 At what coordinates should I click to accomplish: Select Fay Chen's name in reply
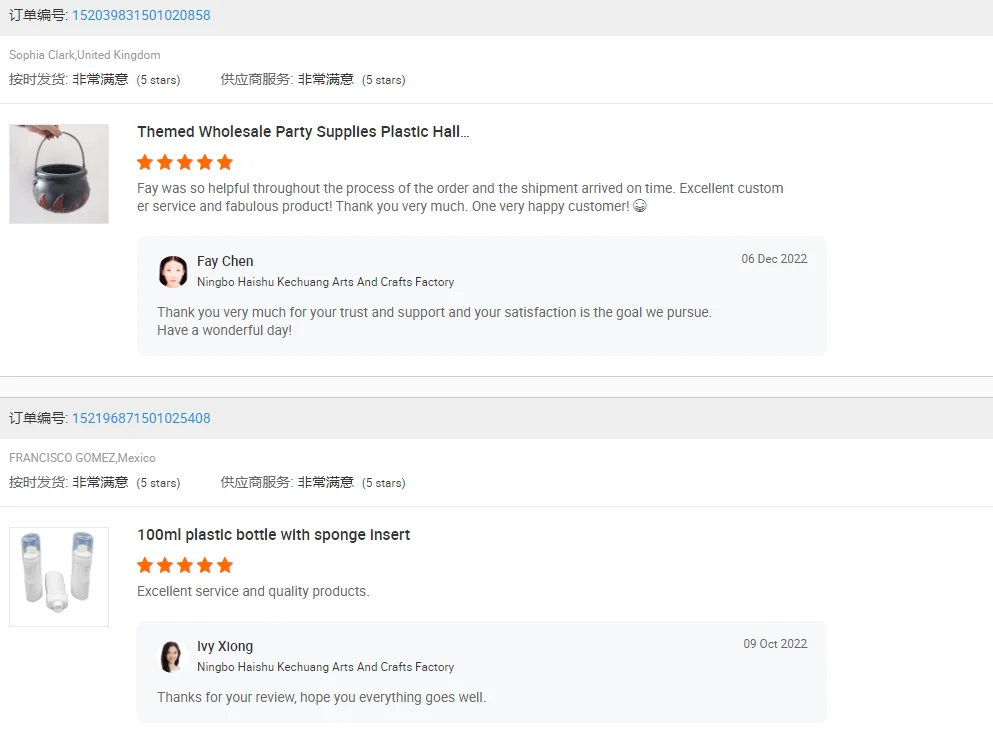(x=225, y=261)
